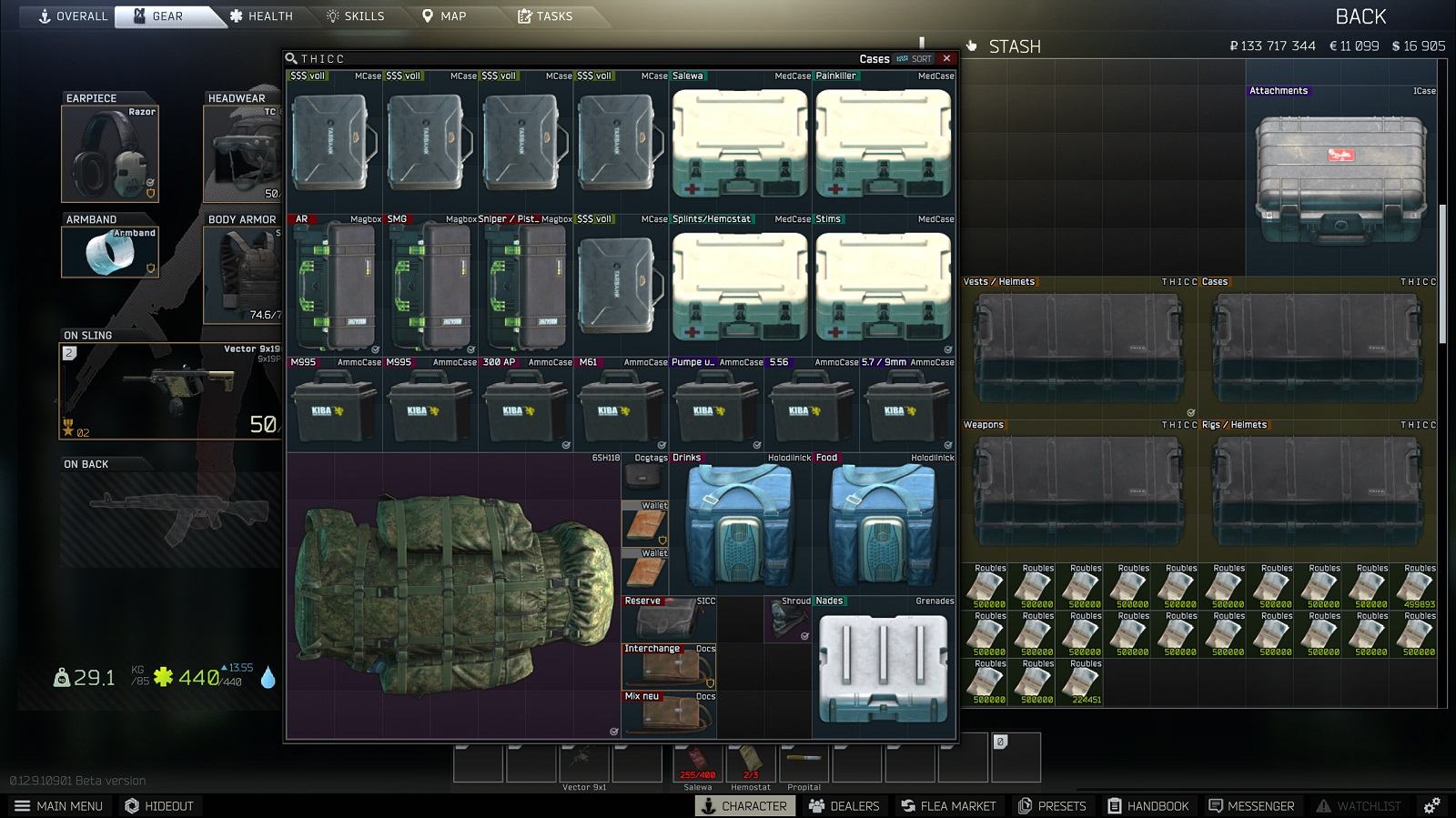Open the Skills tab

(x=355, y=16)
